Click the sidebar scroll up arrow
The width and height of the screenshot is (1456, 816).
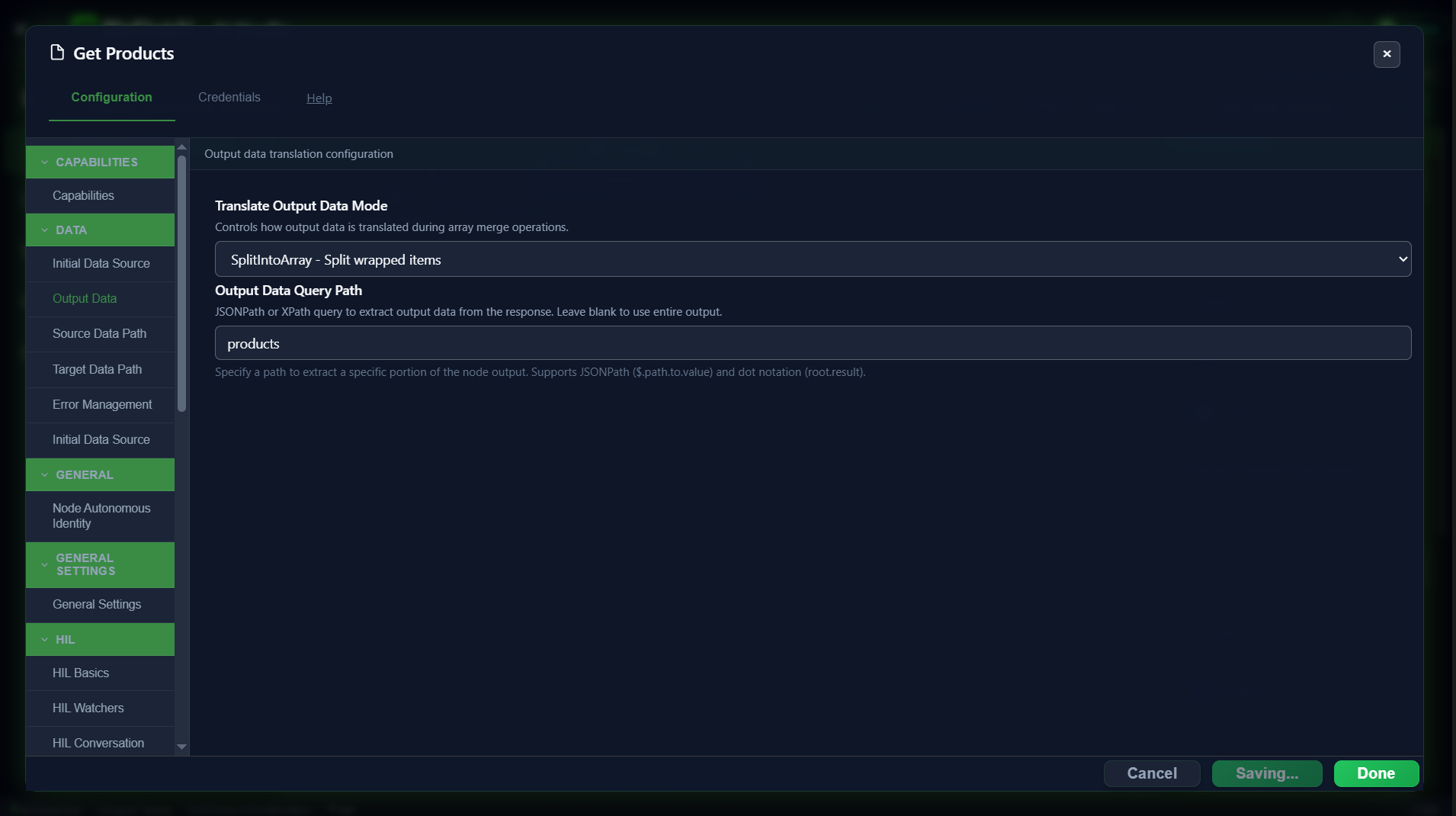[181, 147]
